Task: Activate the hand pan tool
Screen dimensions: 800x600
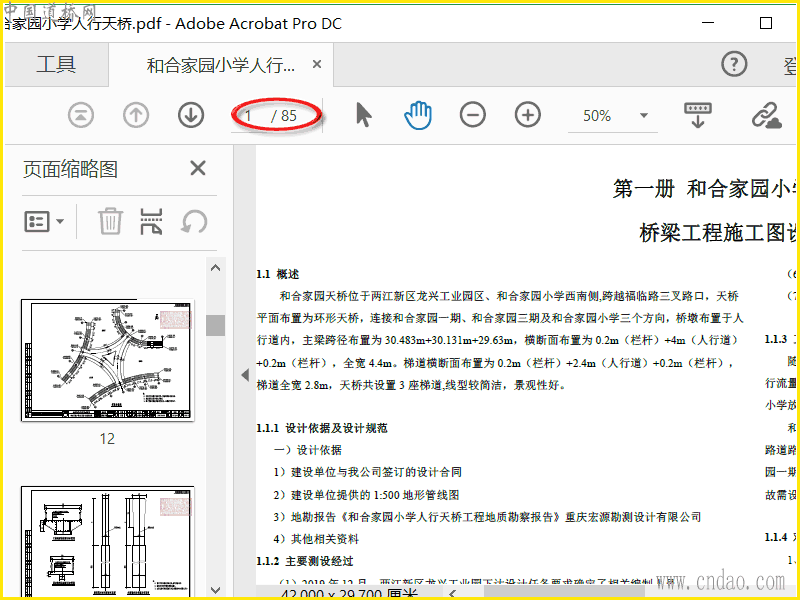Action: [x=418, y=115]
